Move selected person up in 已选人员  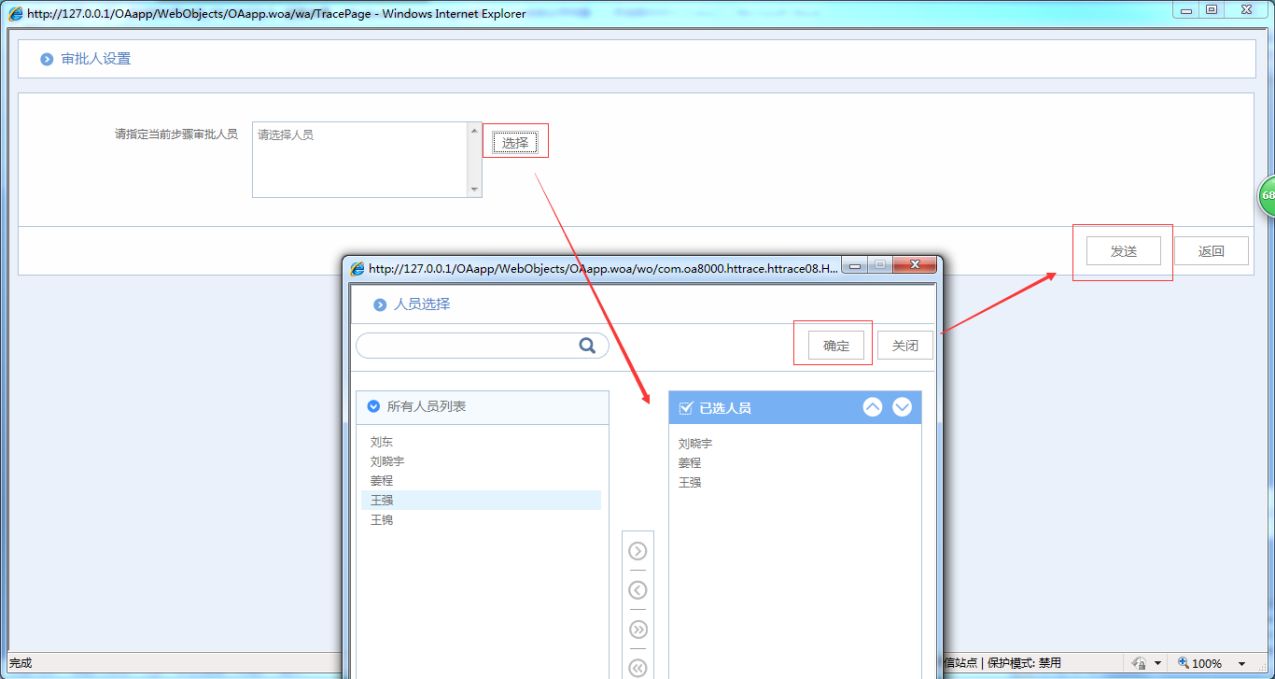tap(873, 407)
